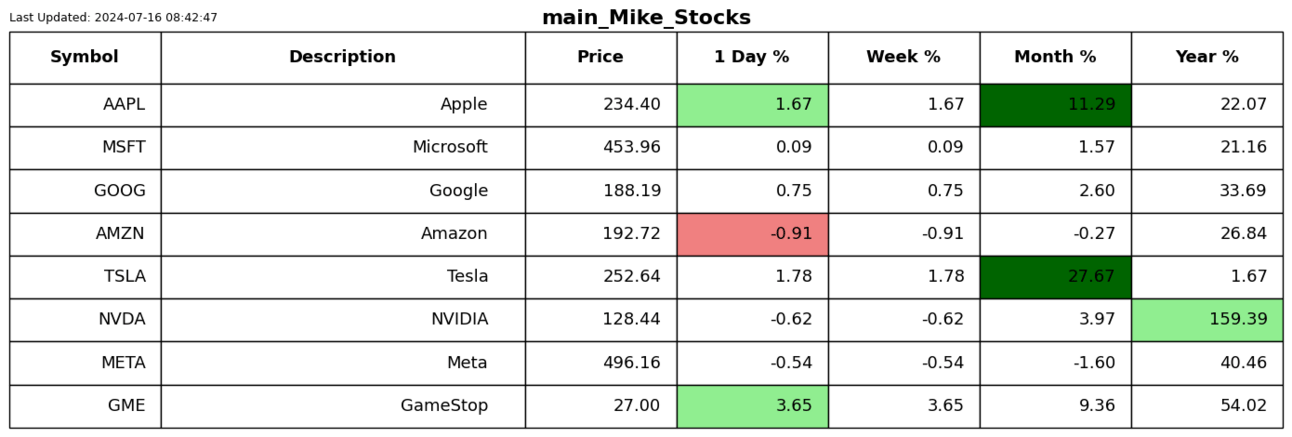Image resolution: width=1292 pixels, height=437 pixels.
Task: Click Apple's dark green 11.29 cell
Action: point(1056,105)
